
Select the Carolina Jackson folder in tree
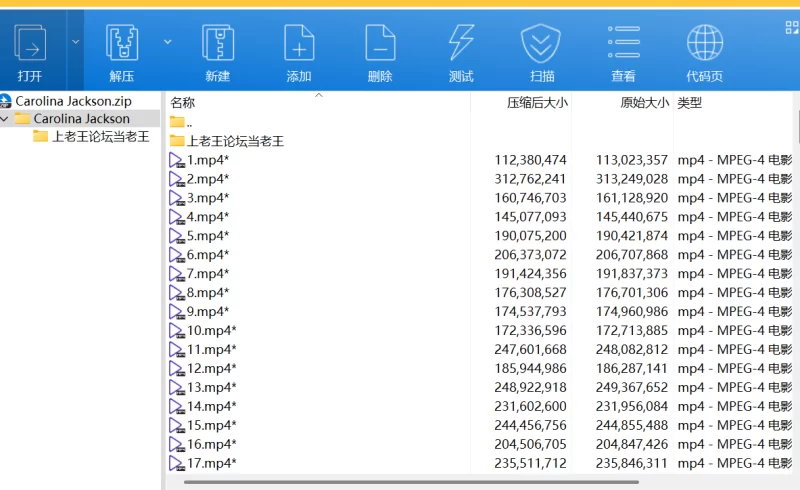click(81, 118)
